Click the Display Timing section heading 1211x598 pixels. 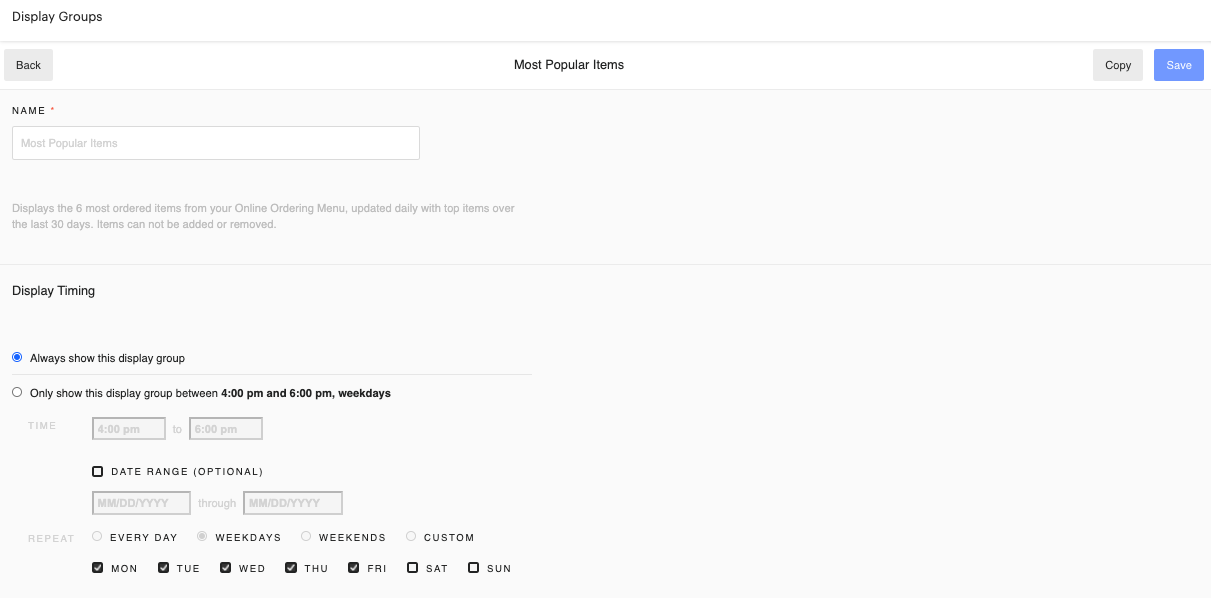[54, 291]
